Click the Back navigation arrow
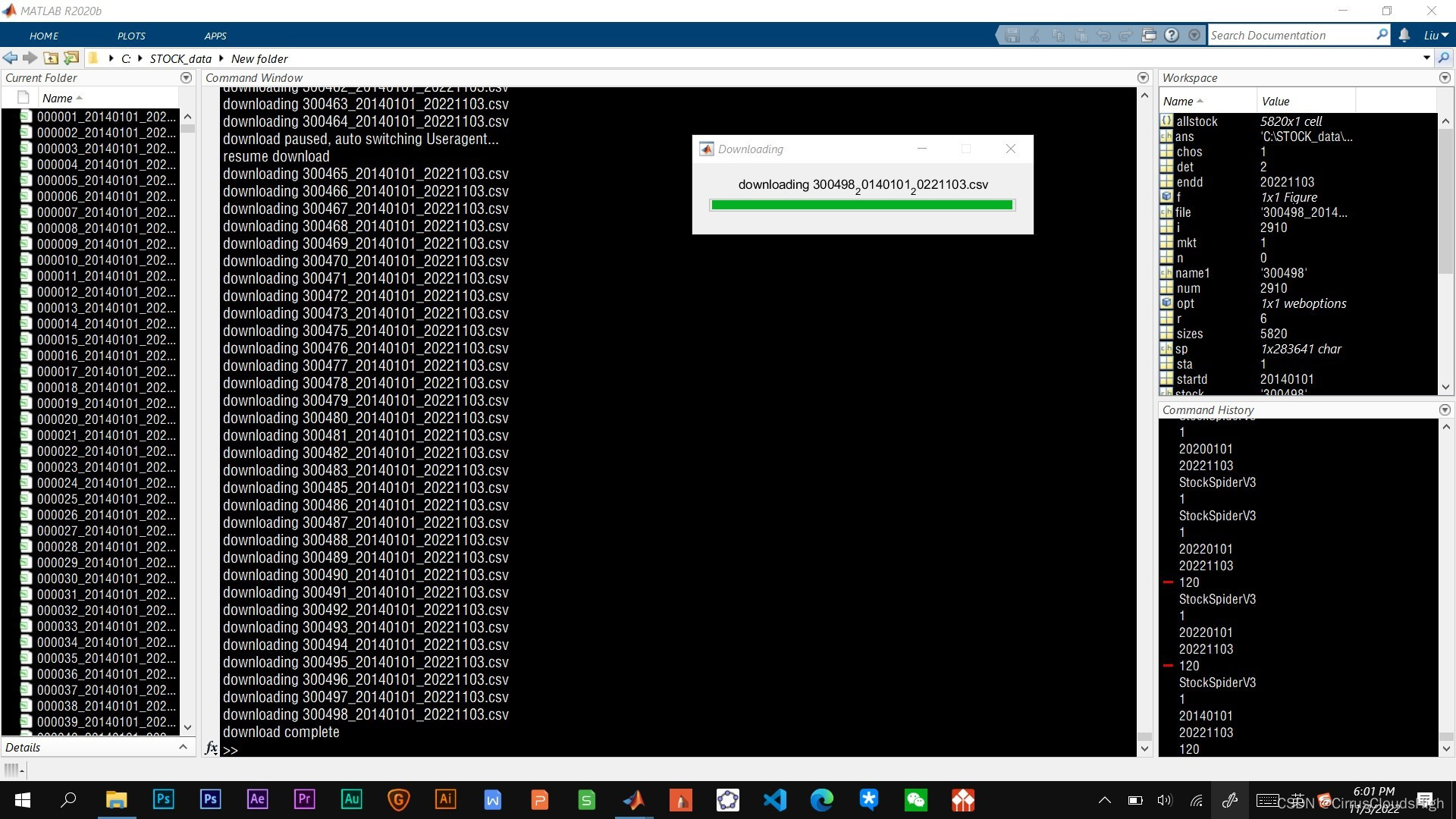The image size is (1456, 819). tap(10, 58)
